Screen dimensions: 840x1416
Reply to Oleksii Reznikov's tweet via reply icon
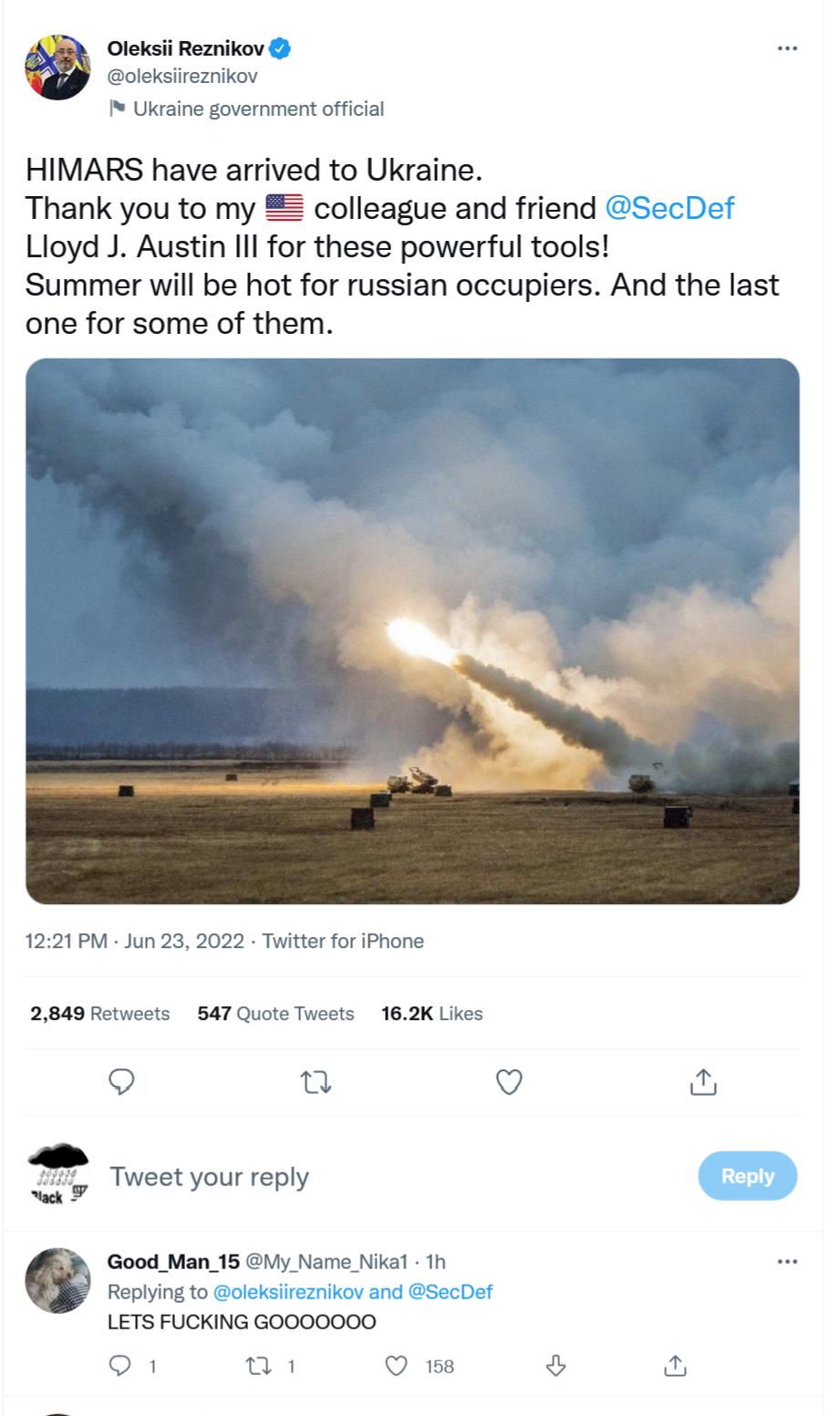[x=122, y=1082]
